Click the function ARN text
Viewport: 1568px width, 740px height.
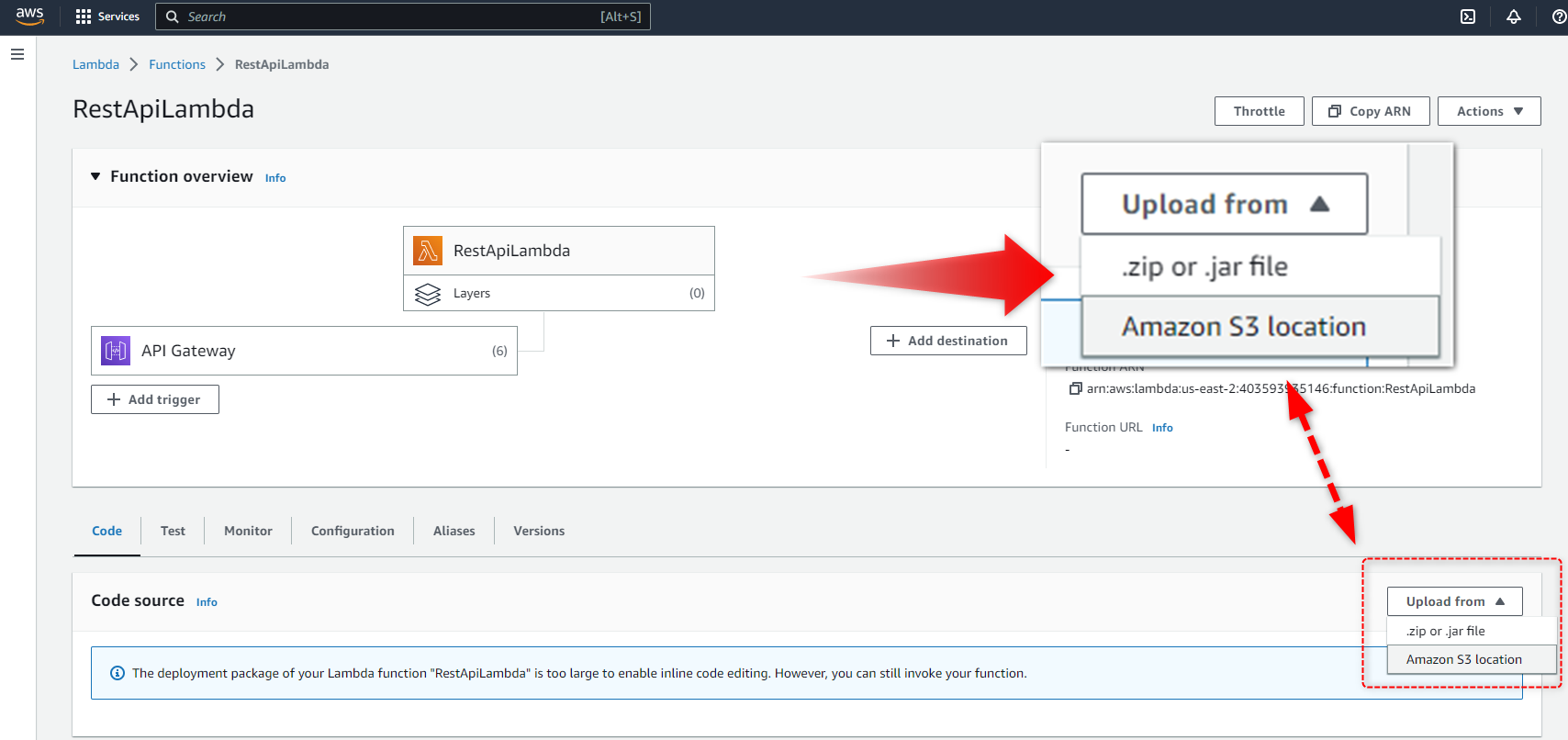click(x=1281, y=388)
